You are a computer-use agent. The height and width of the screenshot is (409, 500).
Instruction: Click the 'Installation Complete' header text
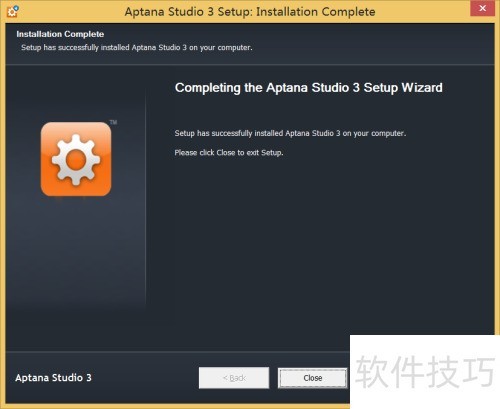tap(60, 34)
